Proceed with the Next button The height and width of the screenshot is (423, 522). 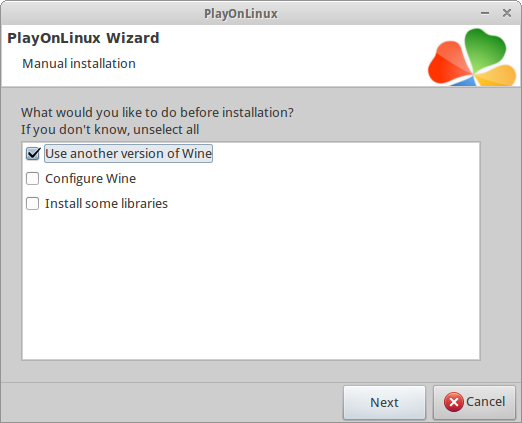[x=384, y=402]
